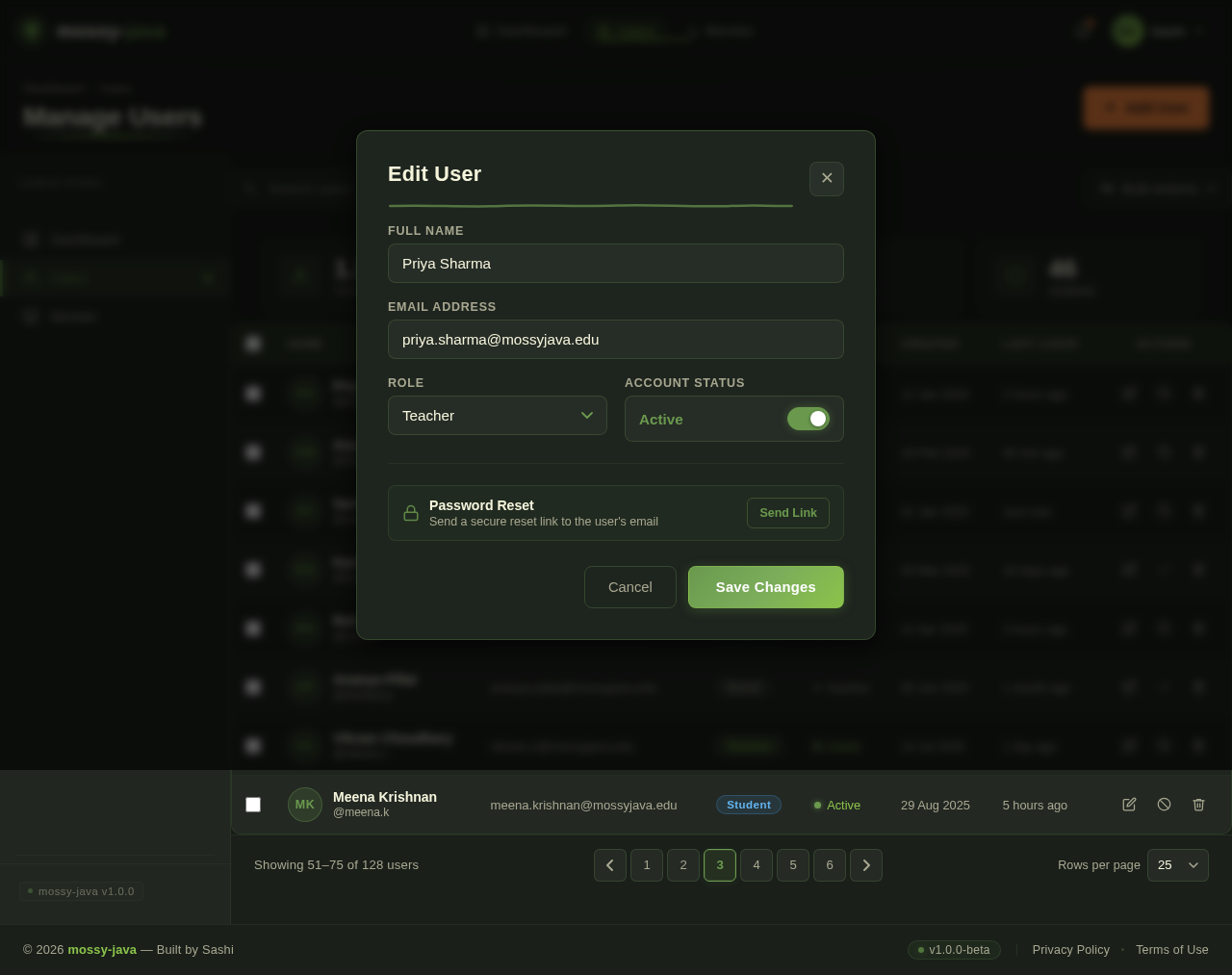Image resolution: width=1232 pixels, height=975 pixels.
Task: Close the Edit User dialog
Action: coord(826,179)
